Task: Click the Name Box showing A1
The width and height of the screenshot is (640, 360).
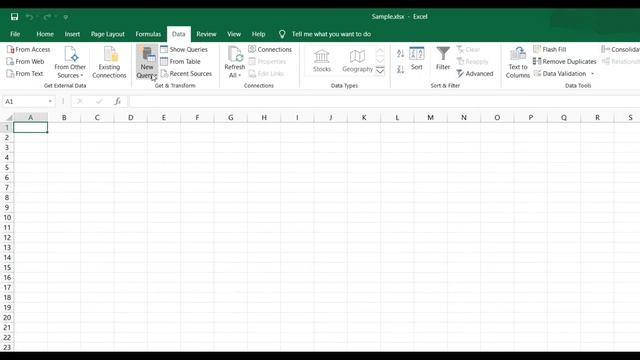Action: [x=24, y=101]
